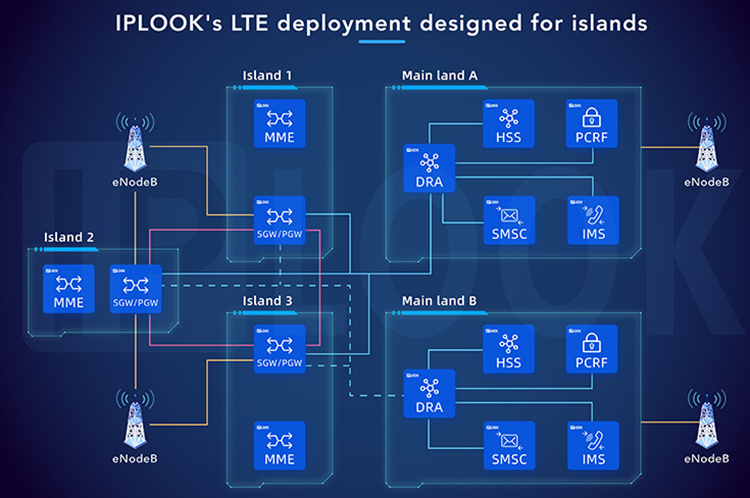
Task: Click the diagram title about LTE deployment
Action: tap(381, 23)
